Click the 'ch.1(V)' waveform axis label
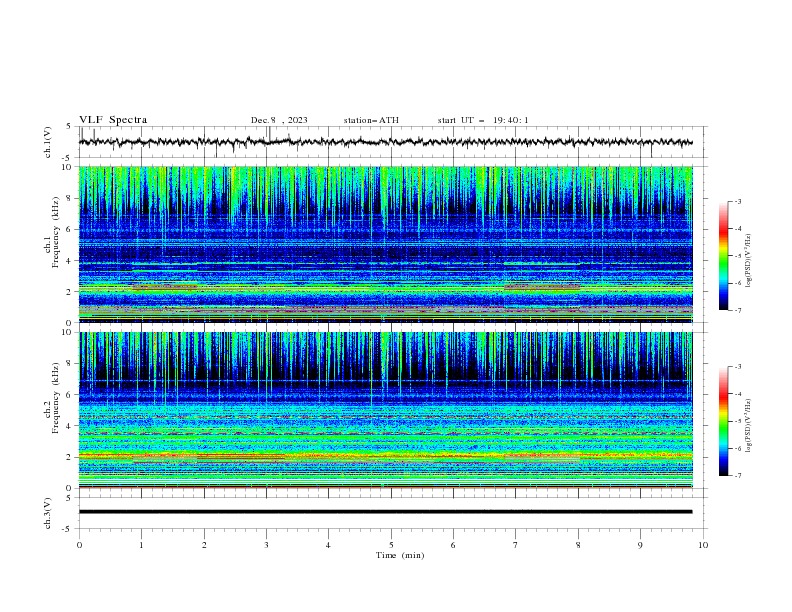 point(48,142)
